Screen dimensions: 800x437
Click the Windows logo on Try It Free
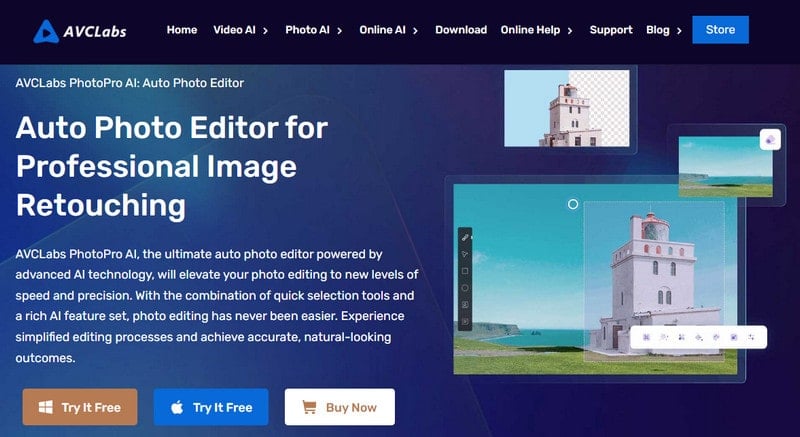[x=46, y=407]
